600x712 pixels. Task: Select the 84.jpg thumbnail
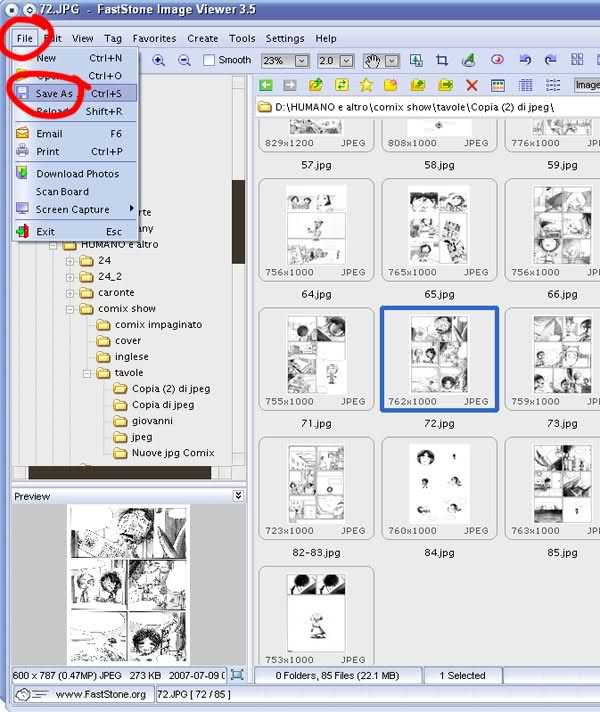click(439, 488)
